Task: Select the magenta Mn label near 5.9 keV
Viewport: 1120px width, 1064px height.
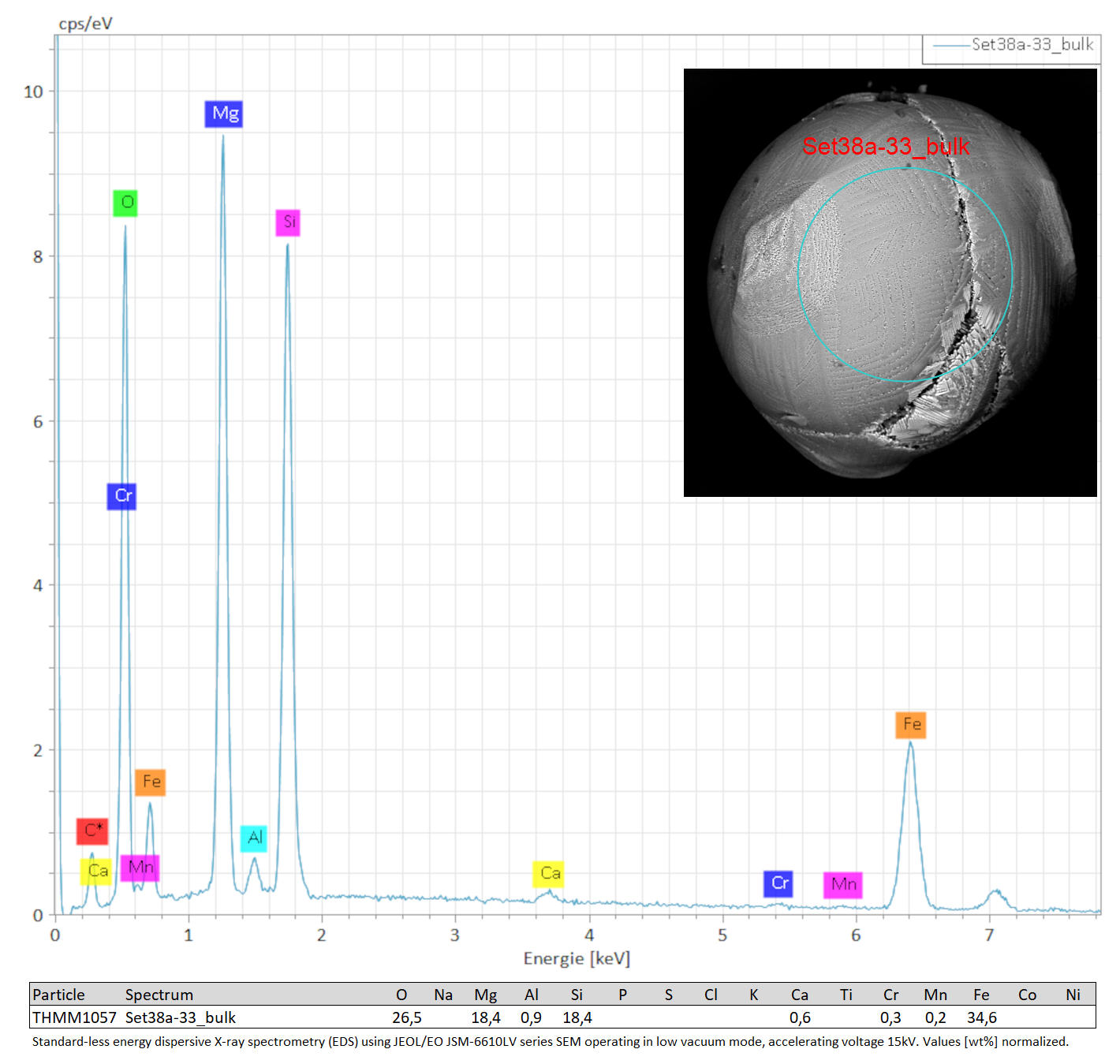Action: pyautogui.click(x=842, y=885)
